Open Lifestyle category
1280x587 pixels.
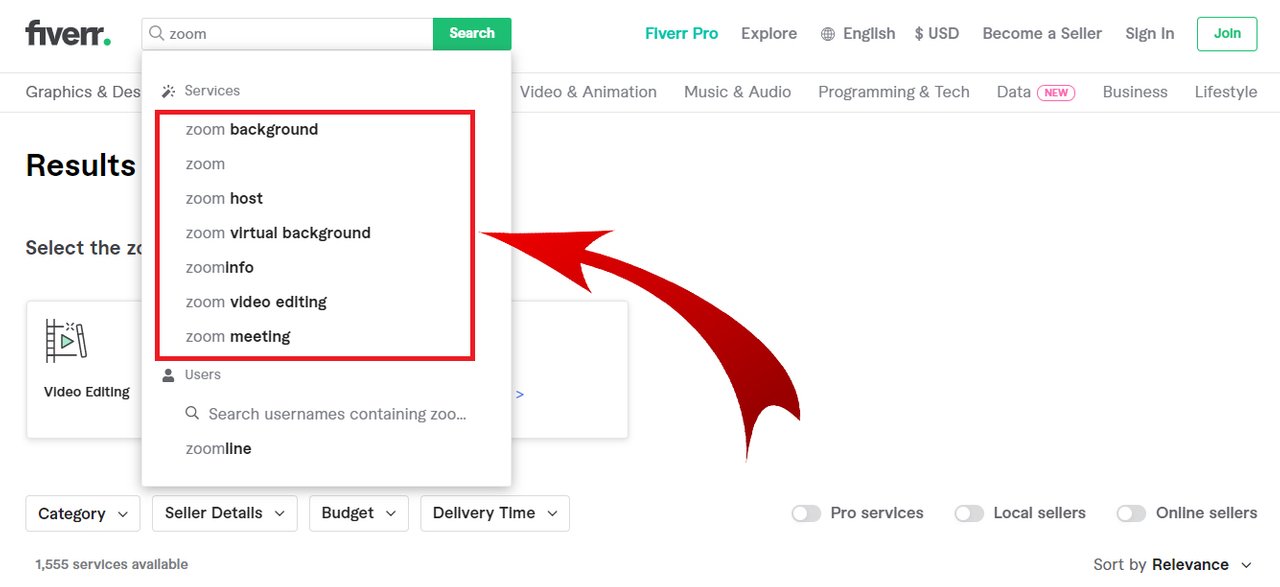1226,92
